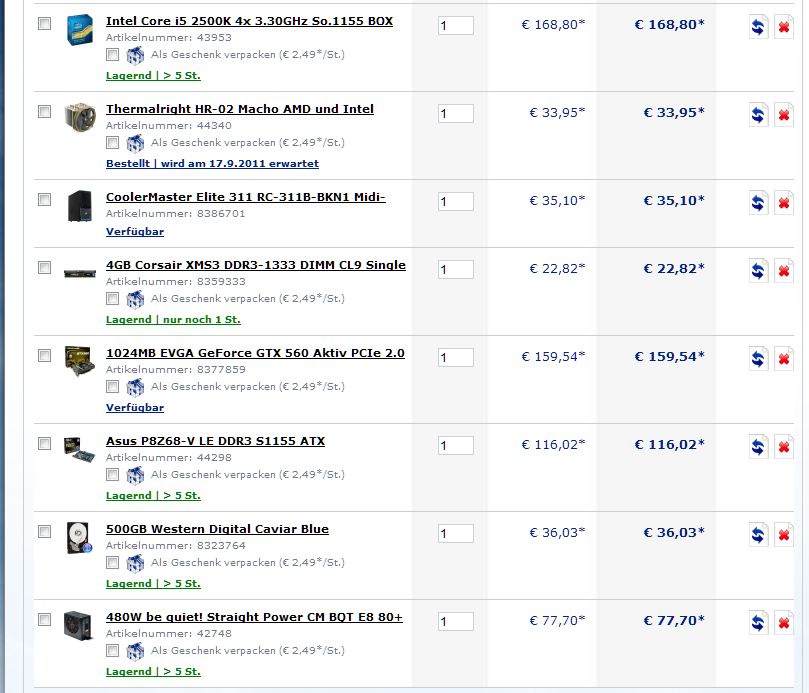
Task: Click 'Bestellt | wird am 17.9.2011 erwartet' link
Action: click(x=212, y=164)
